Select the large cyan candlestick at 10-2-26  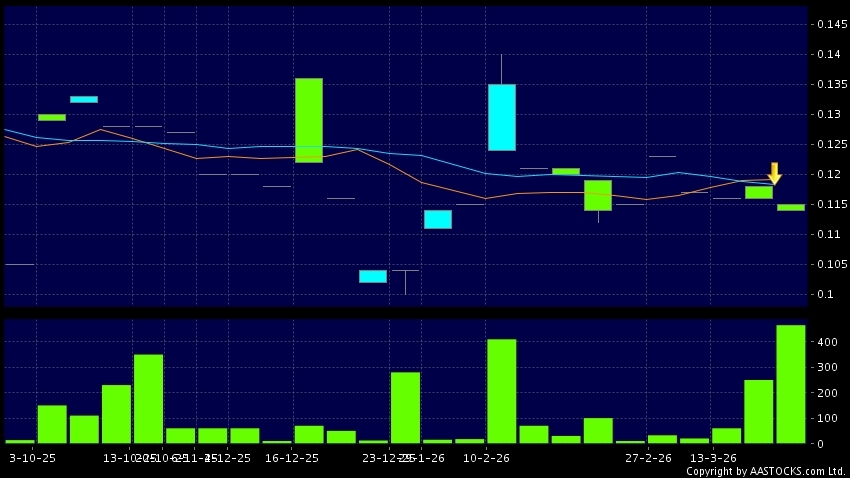(x=502, y=117)
